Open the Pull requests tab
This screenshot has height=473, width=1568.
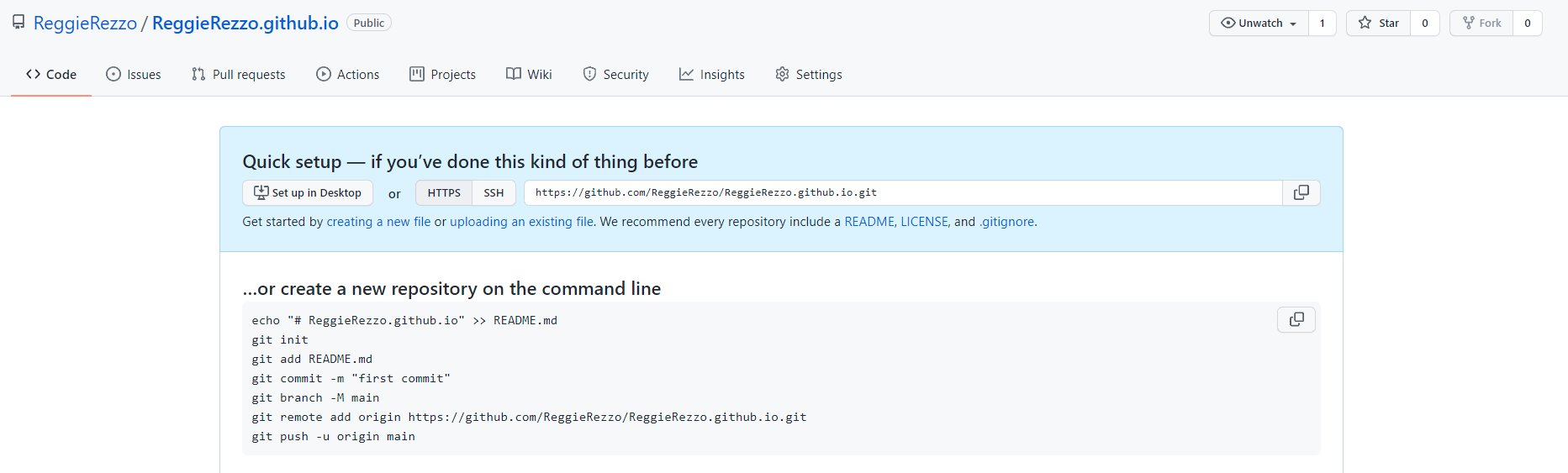[x=239, y=74]
